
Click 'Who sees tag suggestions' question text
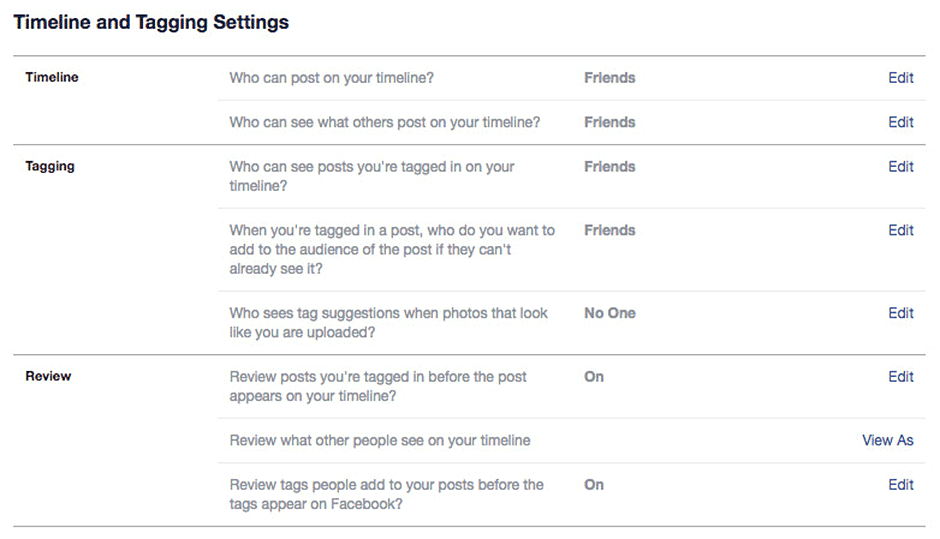click(388, 322)
